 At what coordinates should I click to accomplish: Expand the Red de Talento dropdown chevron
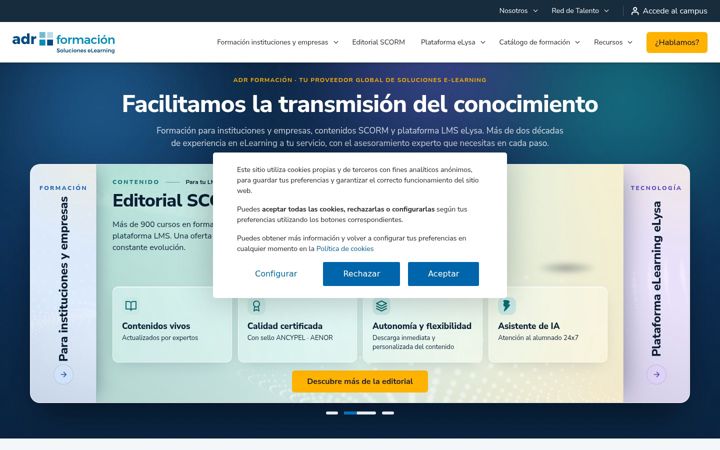[x=607, y=11]
